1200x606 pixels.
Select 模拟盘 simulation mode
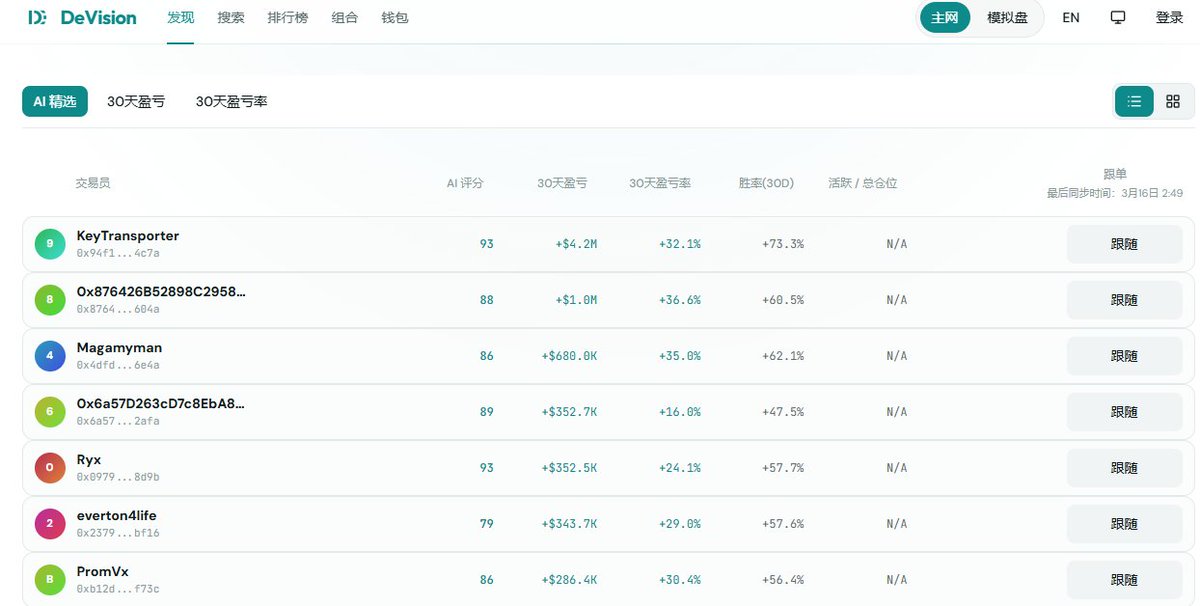click(x=1007, y=18)
